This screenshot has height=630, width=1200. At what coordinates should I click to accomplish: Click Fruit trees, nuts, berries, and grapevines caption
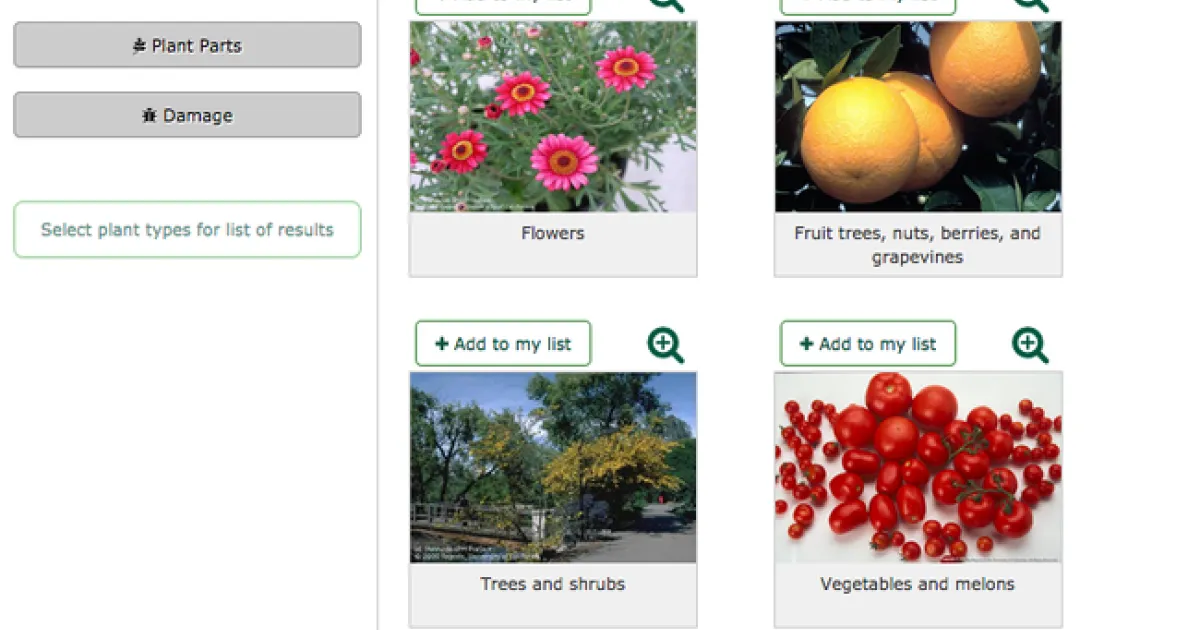[918, 245]
